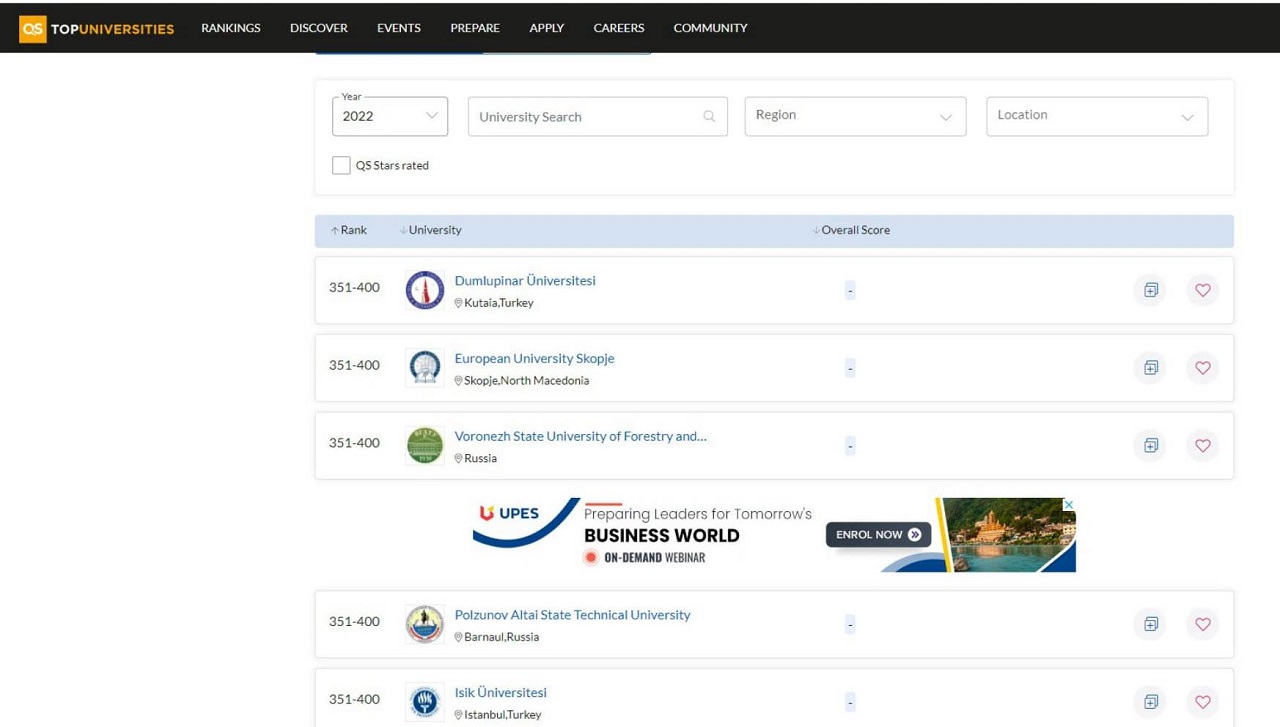Favorite Voronezh State University heart icon
Viewport: 1280px width, 727px height.
(1203, 445)
